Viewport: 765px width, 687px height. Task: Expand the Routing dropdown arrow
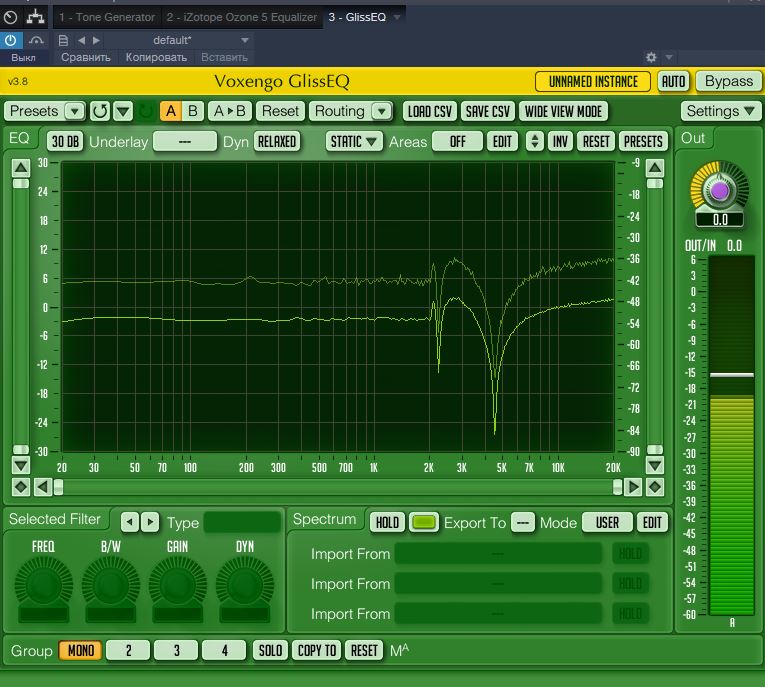tap(382, 111)
